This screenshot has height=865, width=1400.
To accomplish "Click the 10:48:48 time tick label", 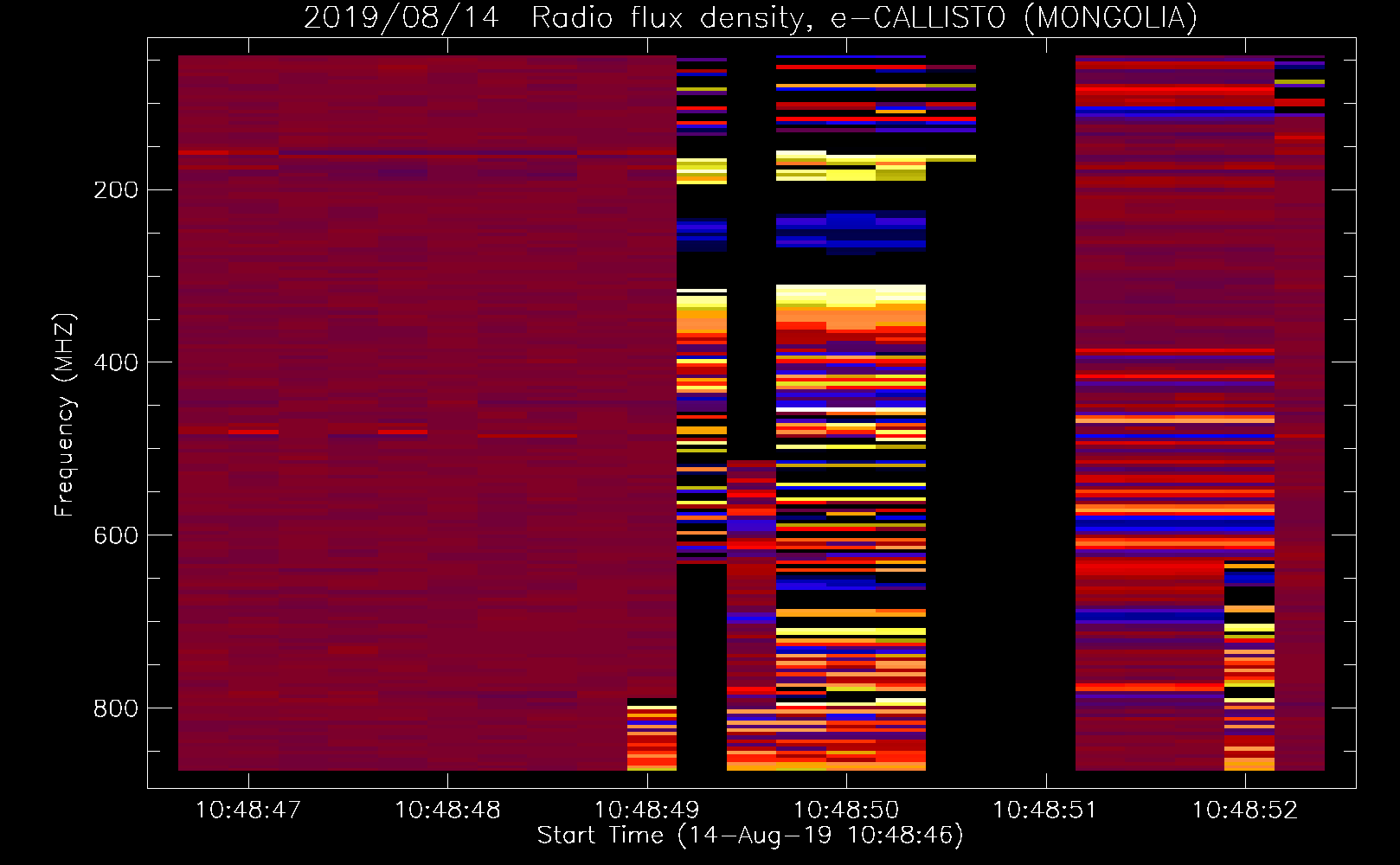I will point(447,811).
